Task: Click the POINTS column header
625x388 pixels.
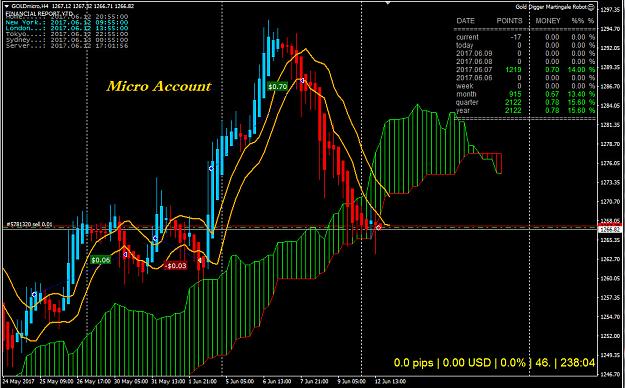Action: [509, 21]
